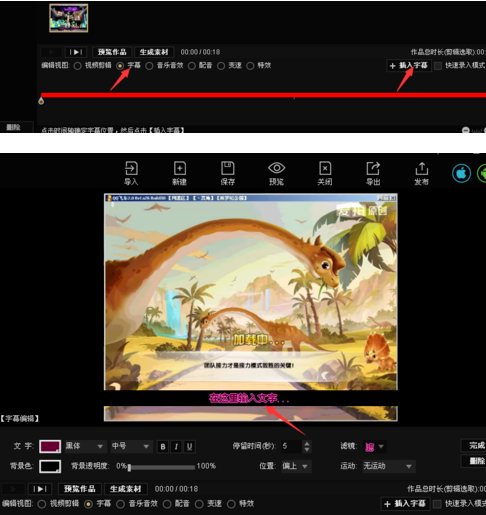Open the 无运动 motion dropdown
486x515 pixels.
click(388, 466)
